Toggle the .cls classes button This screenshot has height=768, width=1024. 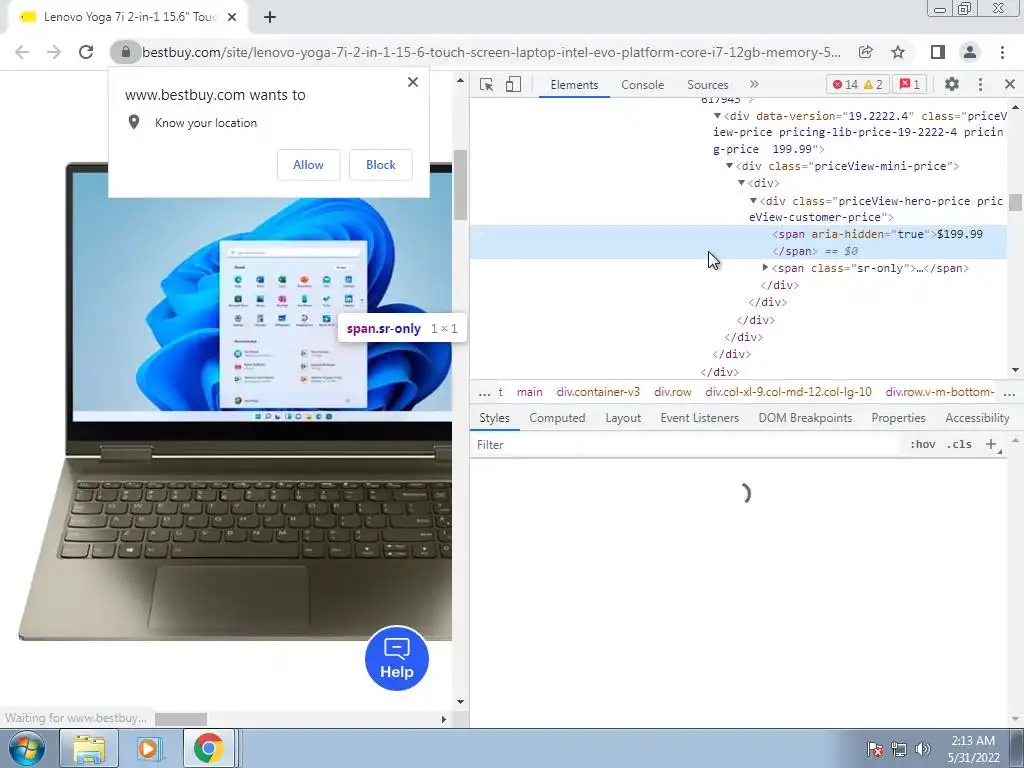coord(959,445)
